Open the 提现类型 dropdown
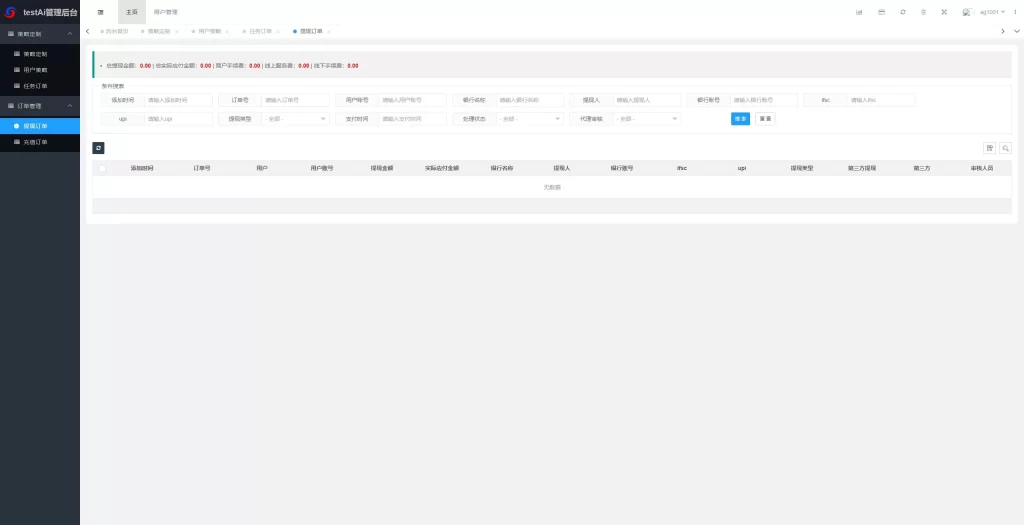1024x525 pixels. tap(295, 119)
